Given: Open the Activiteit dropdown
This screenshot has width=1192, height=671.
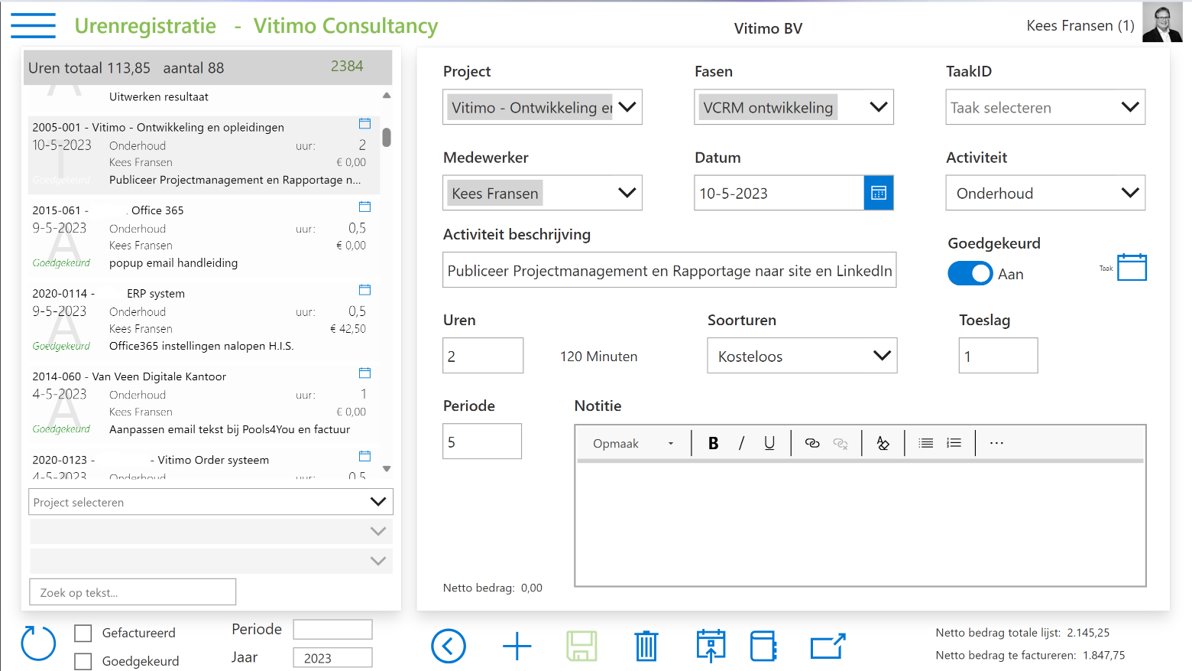Looking at the screenshot, I should 1045,193.
